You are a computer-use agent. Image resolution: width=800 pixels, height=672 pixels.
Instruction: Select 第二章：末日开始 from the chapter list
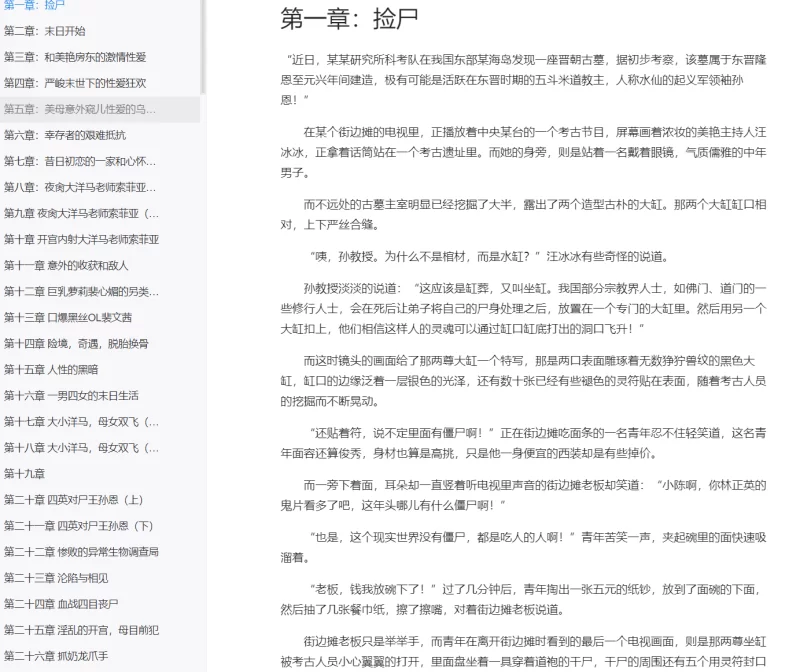45,31
